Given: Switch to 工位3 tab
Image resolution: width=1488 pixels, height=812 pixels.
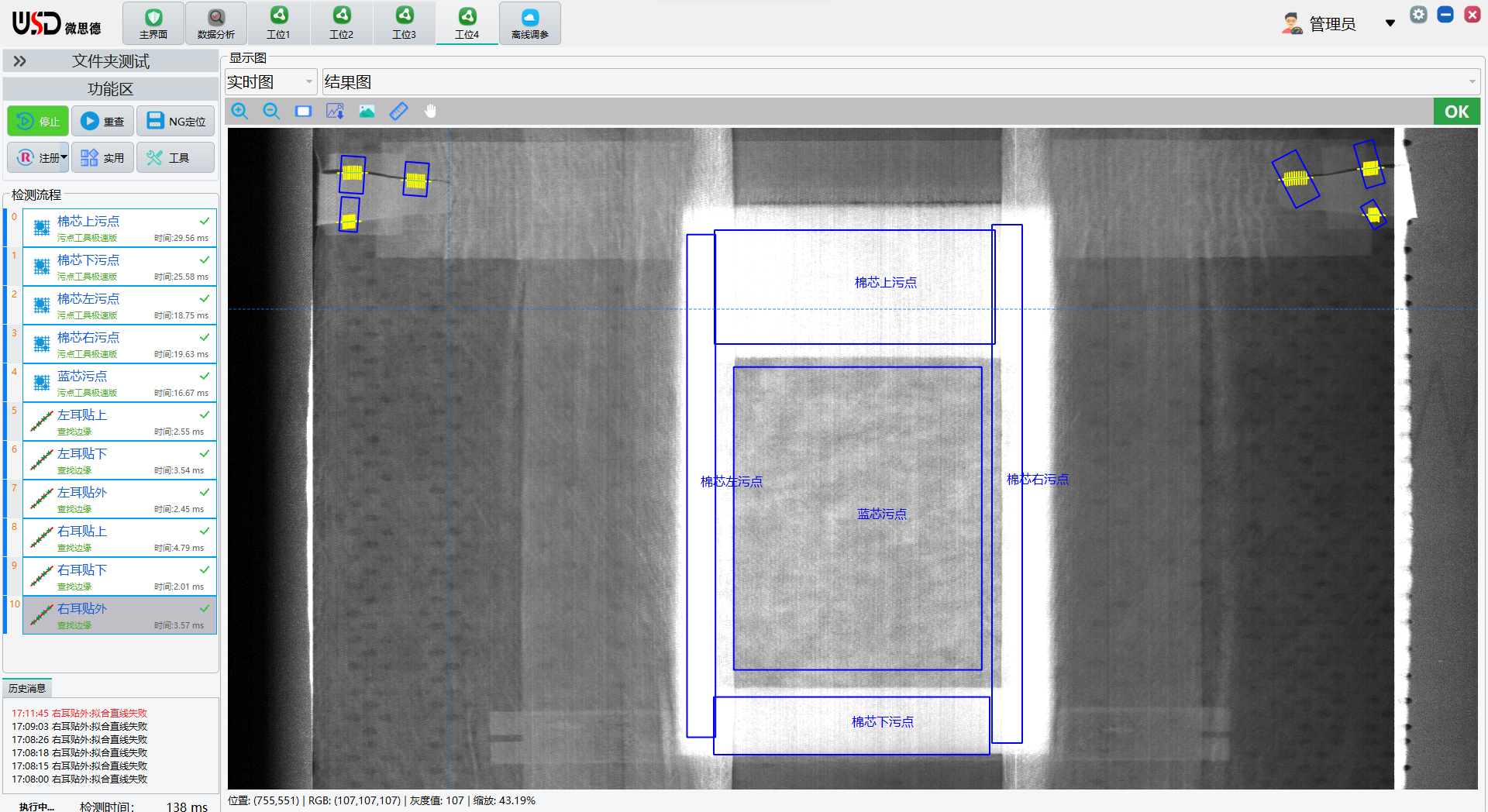Looking at the screenshot, I should coord(404,23).
